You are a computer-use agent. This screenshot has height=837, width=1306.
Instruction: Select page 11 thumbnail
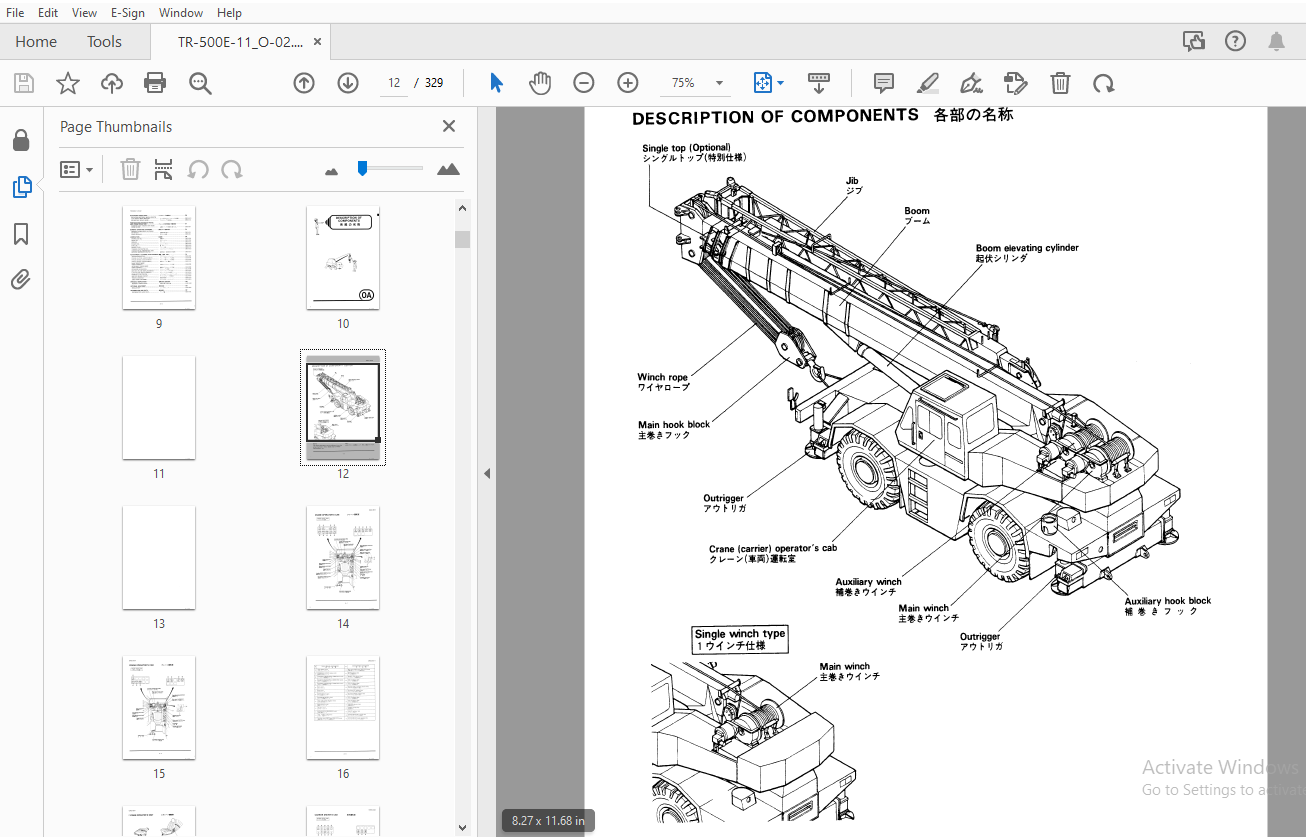pos(159,407)
